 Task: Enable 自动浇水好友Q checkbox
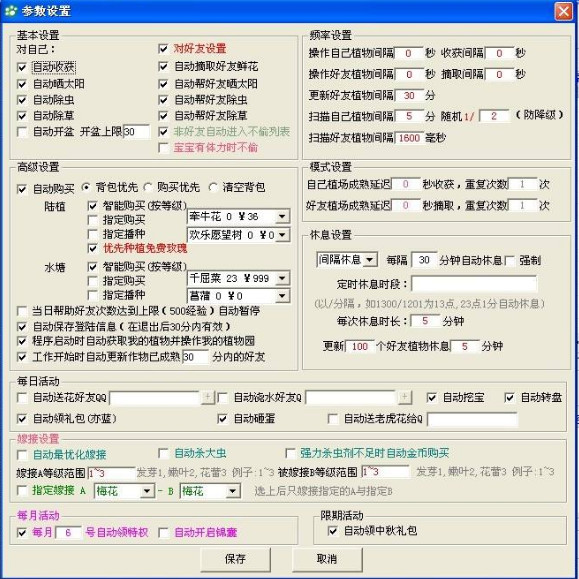[223, 398]
